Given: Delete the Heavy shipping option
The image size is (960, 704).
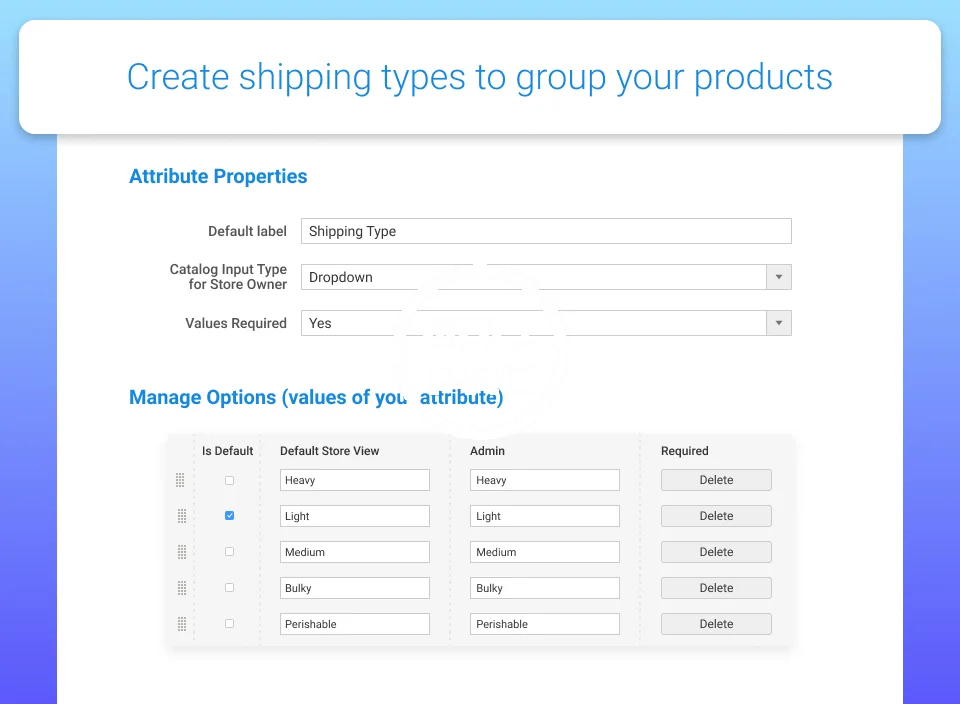Looking at the screenshot, I should coord(716,480).
